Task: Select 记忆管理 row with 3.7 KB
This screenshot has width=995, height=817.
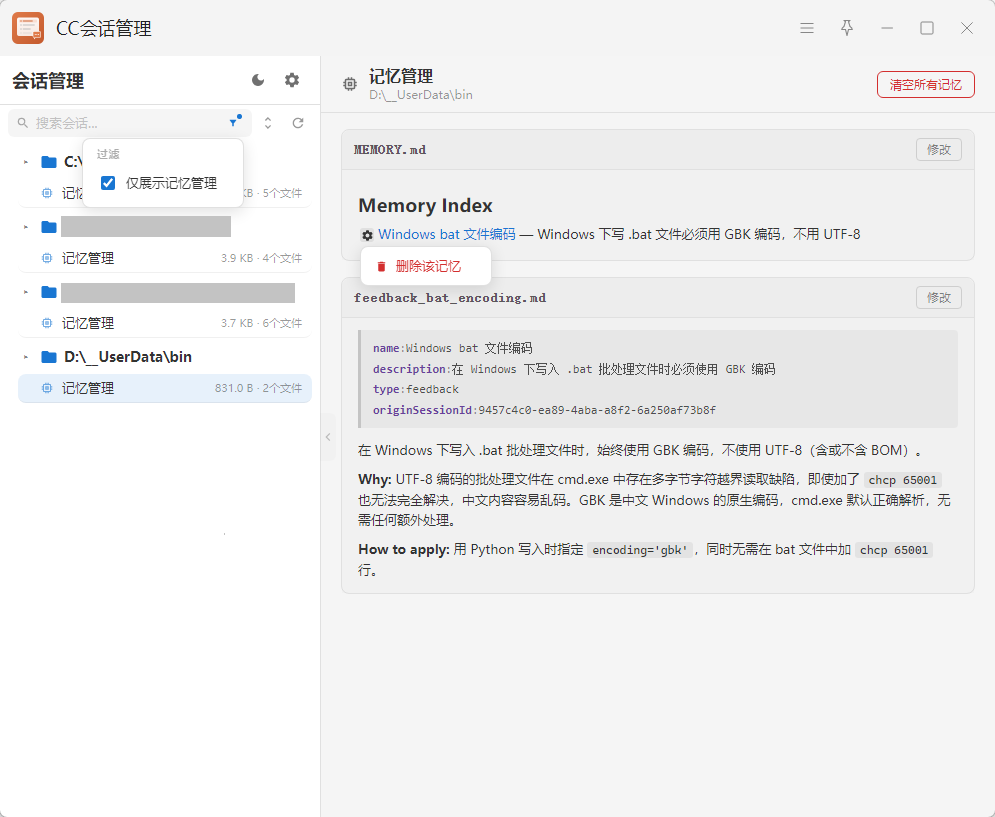Action: 165,323
